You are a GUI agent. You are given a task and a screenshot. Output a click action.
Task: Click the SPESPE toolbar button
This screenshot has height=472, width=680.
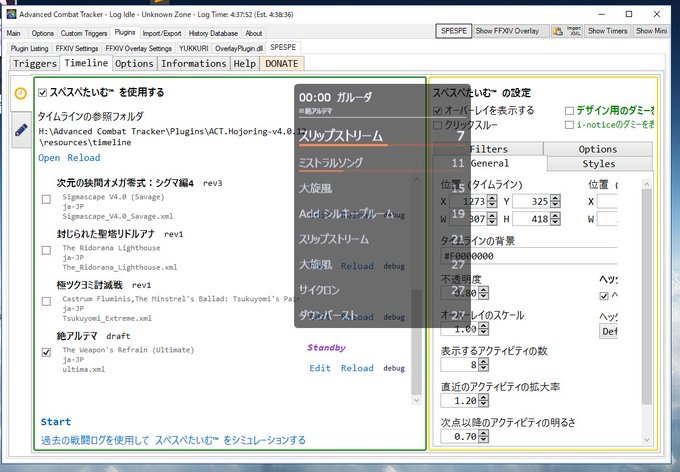(x=454, y=31)
